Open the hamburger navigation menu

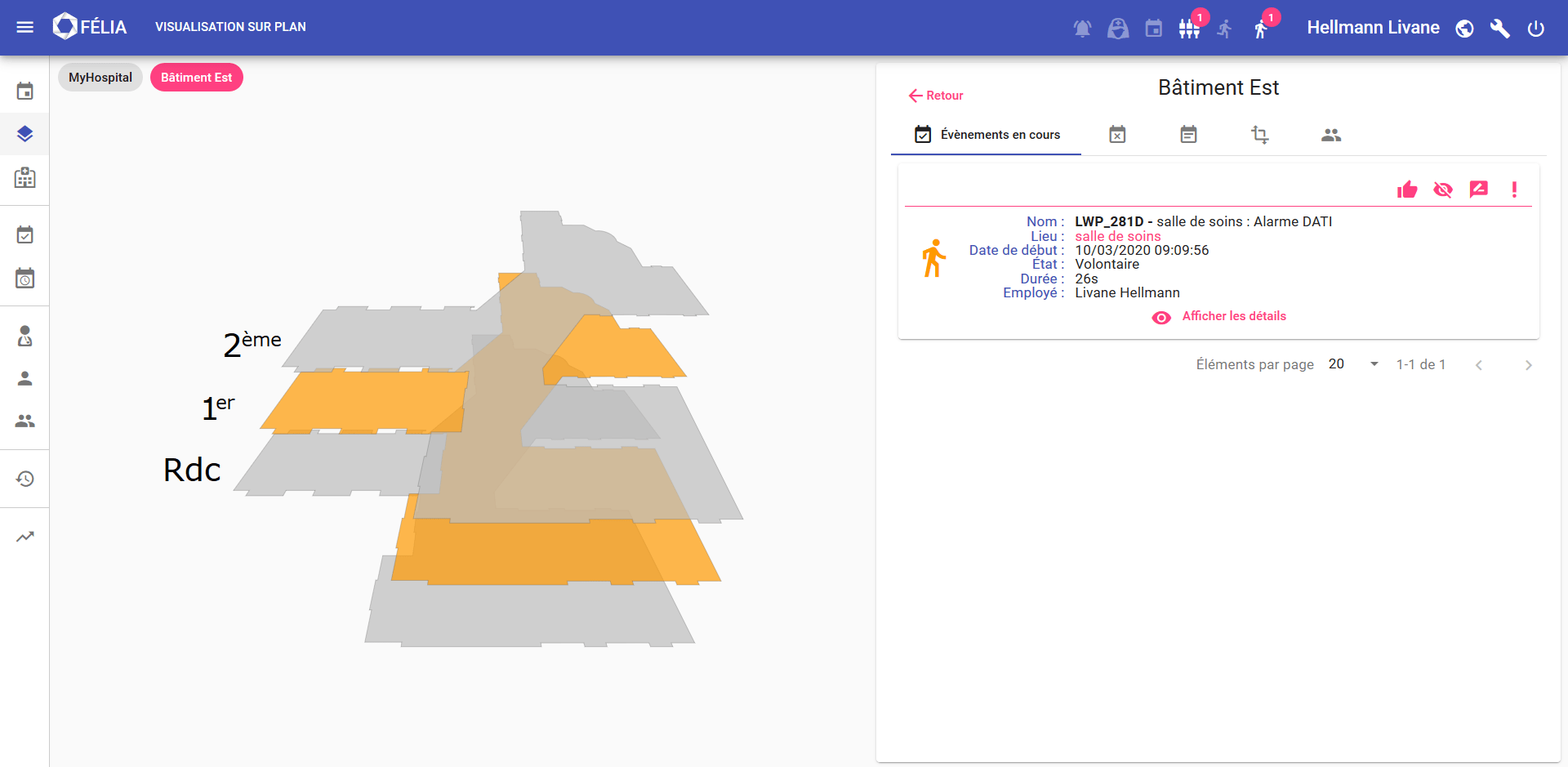pos(25,27)
